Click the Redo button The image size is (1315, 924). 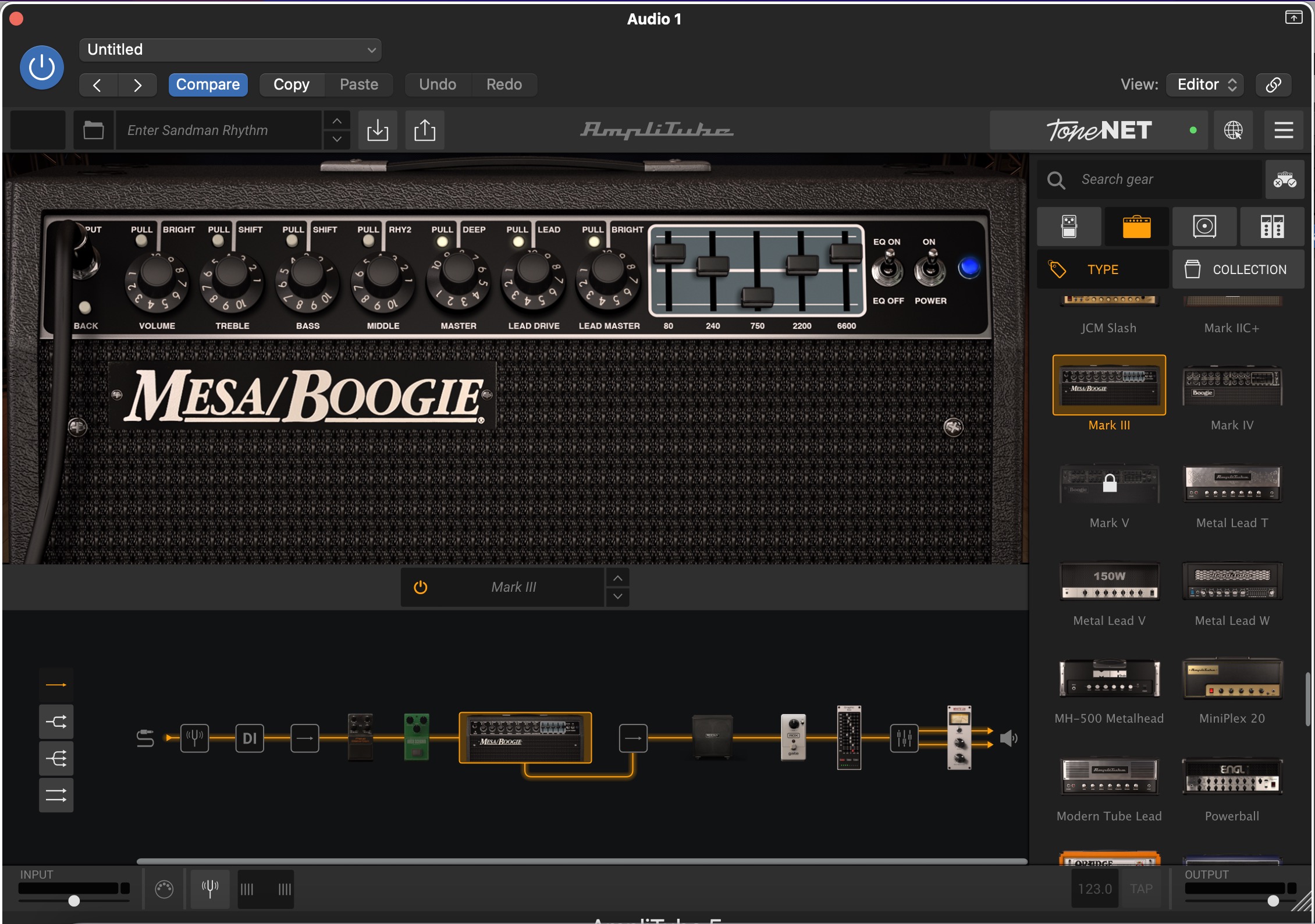pyautogui.click(x=504, y=85)
